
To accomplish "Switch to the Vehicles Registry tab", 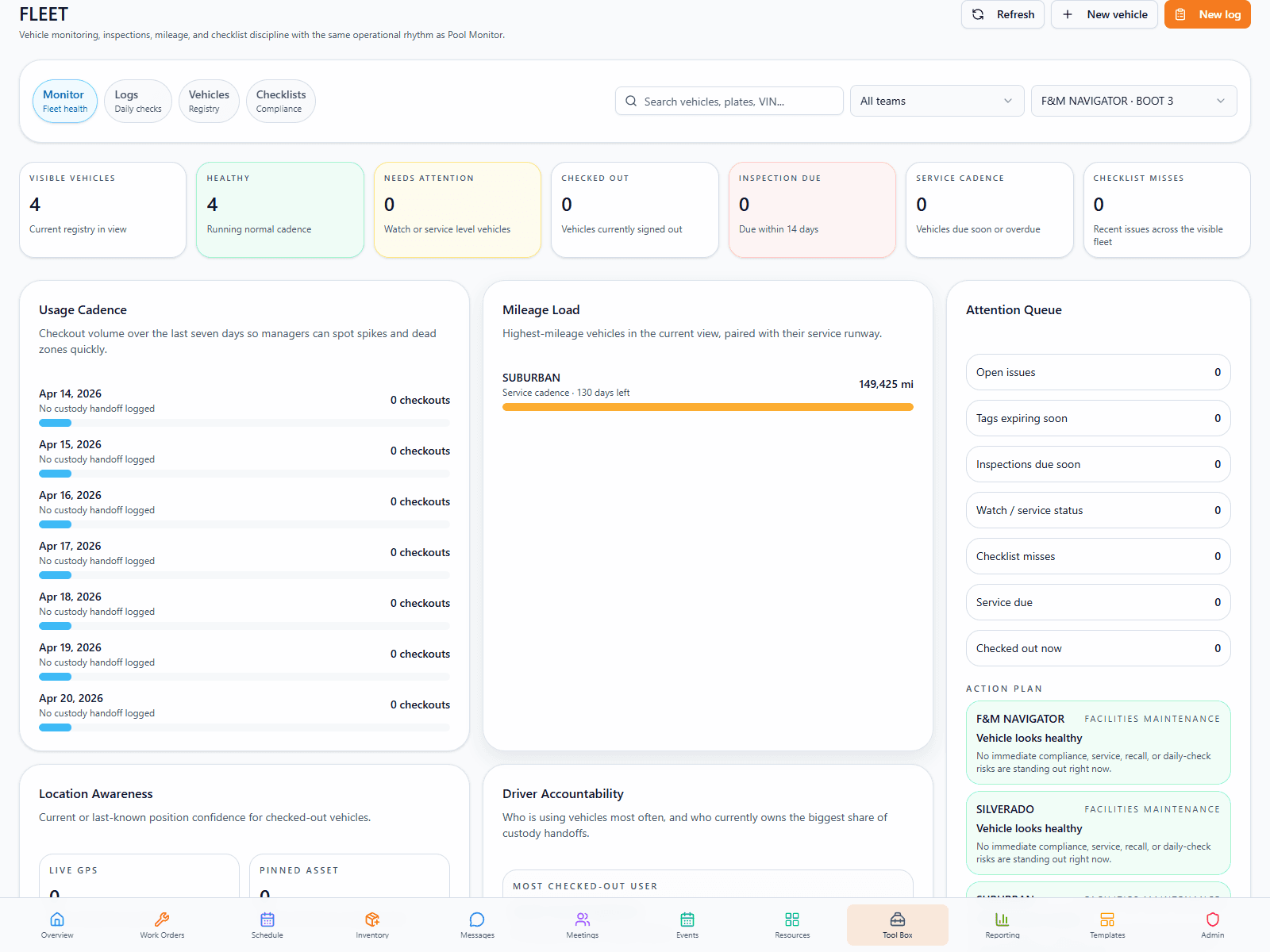I will coord(209,101).
